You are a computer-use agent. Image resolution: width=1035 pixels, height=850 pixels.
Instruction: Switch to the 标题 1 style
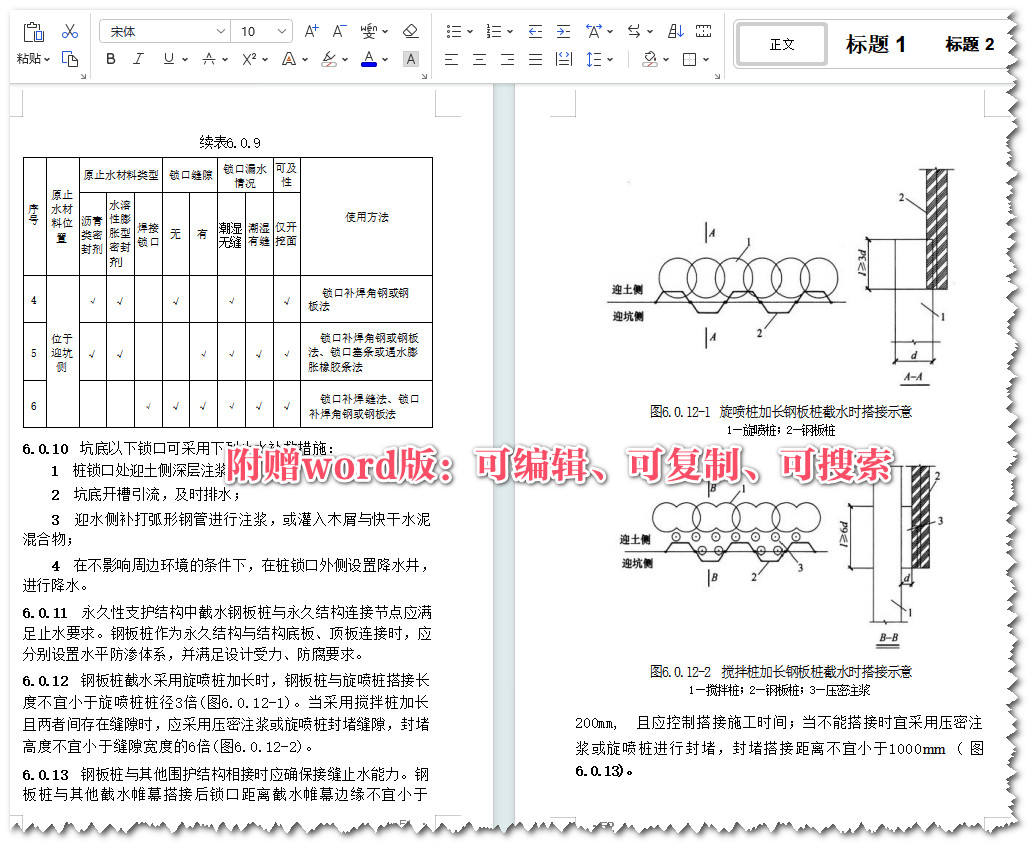click(873, 44)
